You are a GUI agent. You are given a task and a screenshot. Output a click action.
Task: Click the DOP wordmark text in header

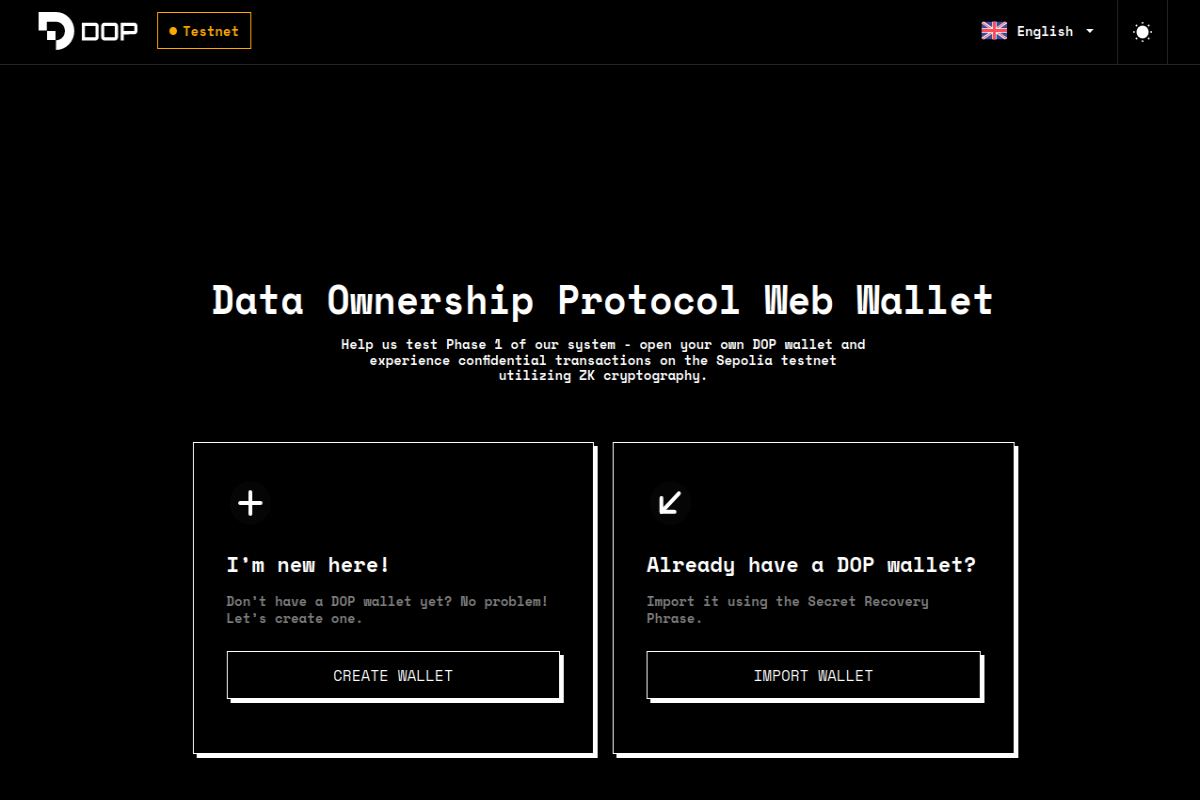pos(110,31)
